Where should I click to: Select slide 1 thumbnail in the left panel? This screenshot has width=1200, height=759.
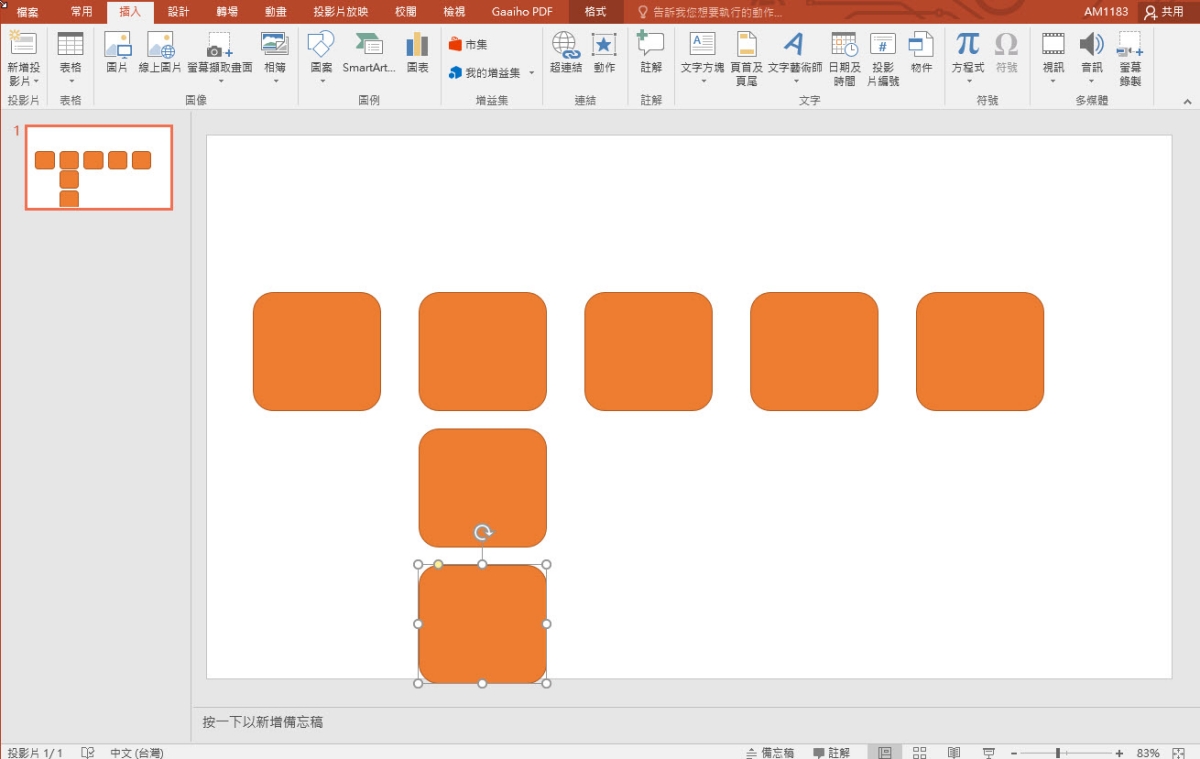click(x=99, y=167)
